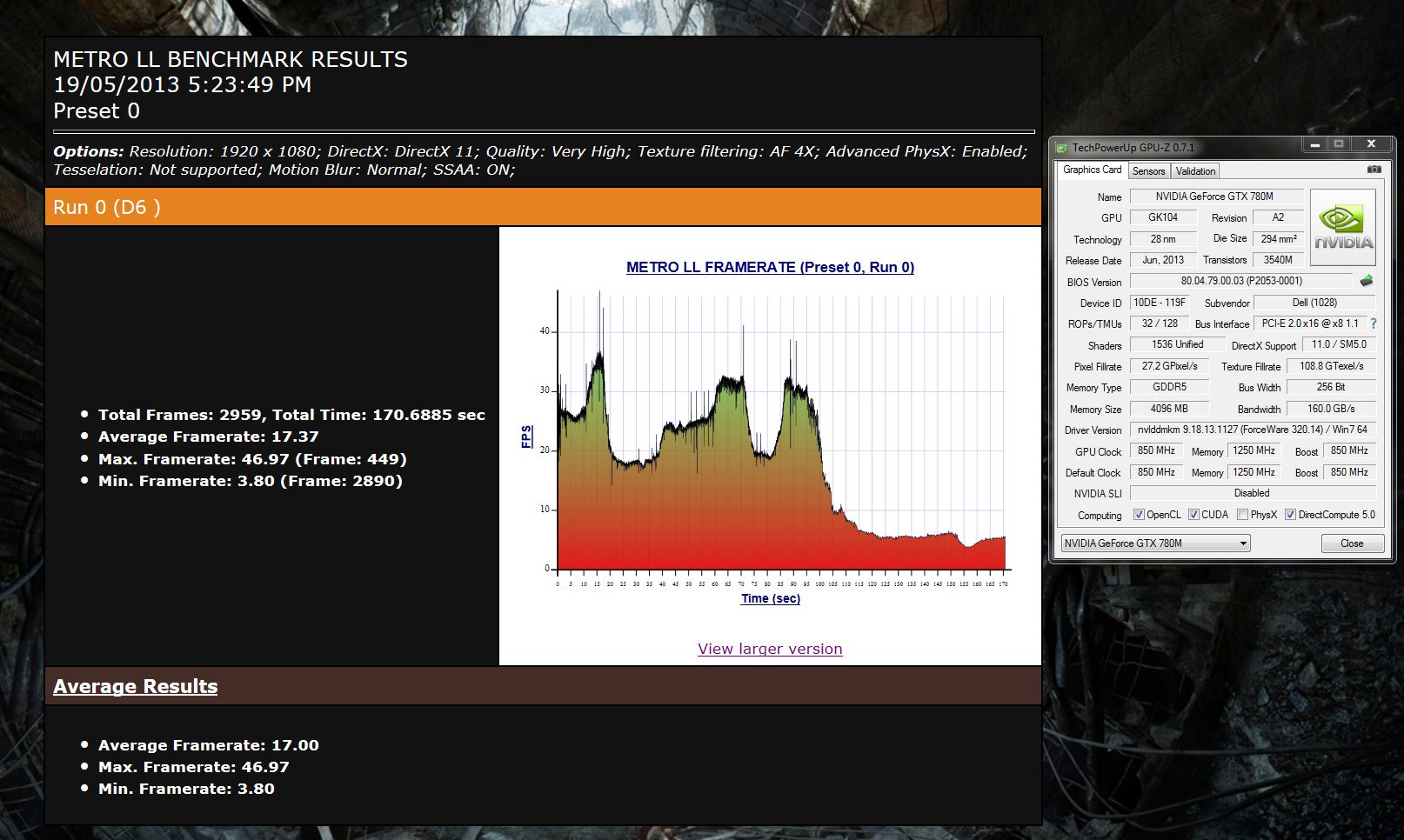
Task: Close the GPU-Z window with X
Action: pos(1371,144)
